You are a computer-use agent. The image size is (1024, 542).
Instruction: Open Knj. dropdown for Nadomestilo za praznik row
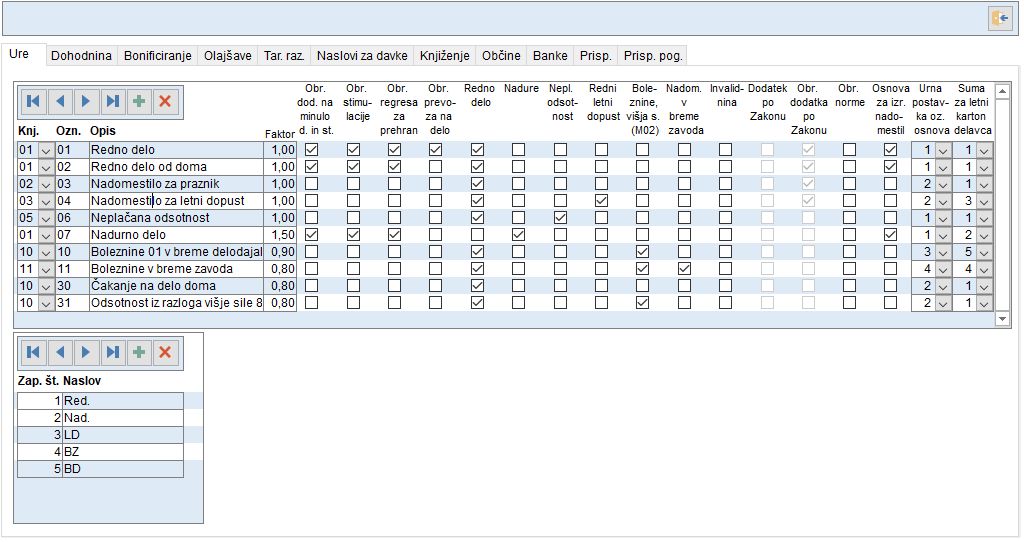[x=46, y=184]
